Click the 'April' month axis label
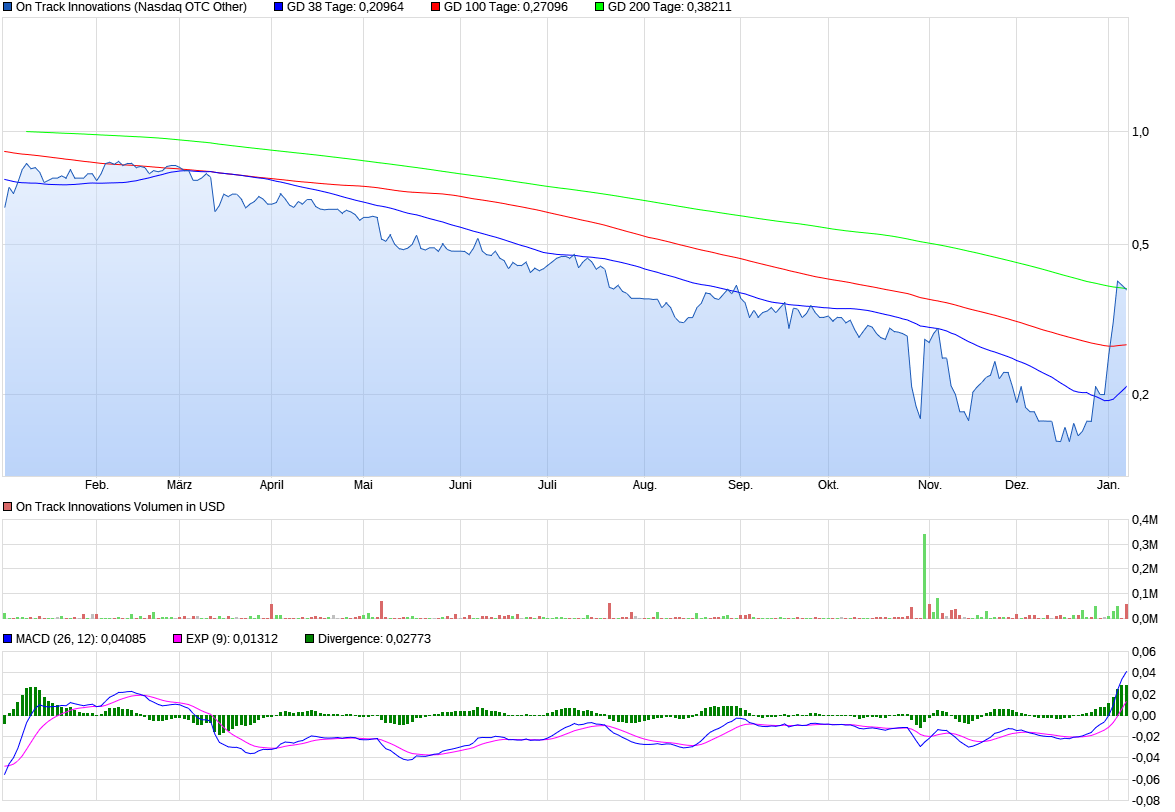 (271, 485)
